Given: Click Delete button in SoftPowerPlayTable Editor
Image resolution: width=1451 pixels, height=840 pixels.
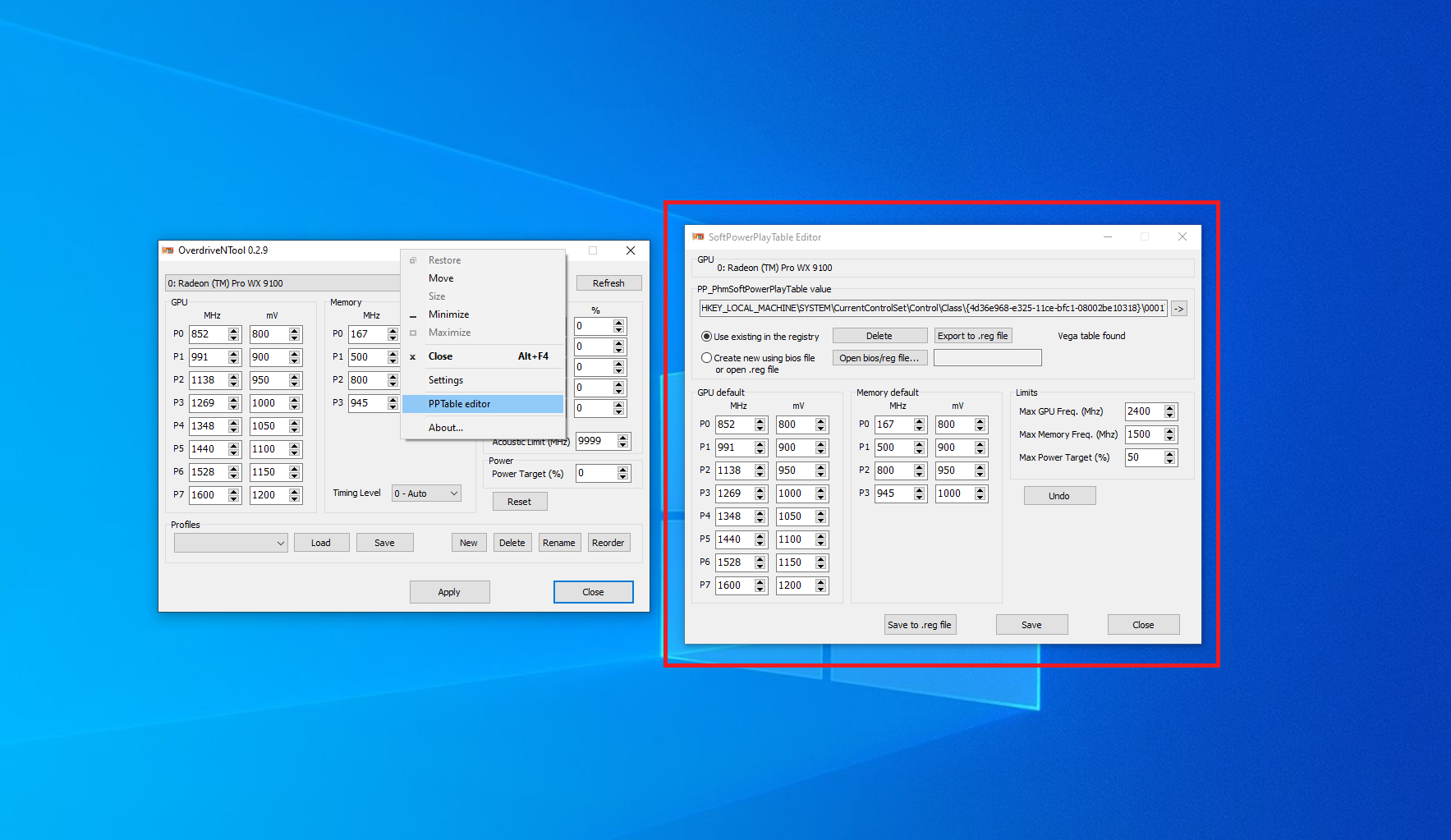Looking at the screenshot, I should (x=879, y=336).
